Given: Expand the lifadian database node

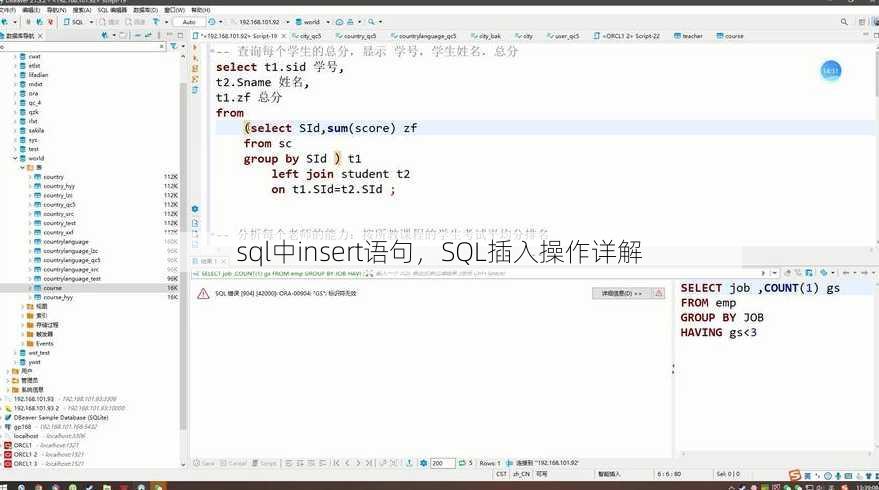Looking at the screenshot, I should tap(16, 75).
